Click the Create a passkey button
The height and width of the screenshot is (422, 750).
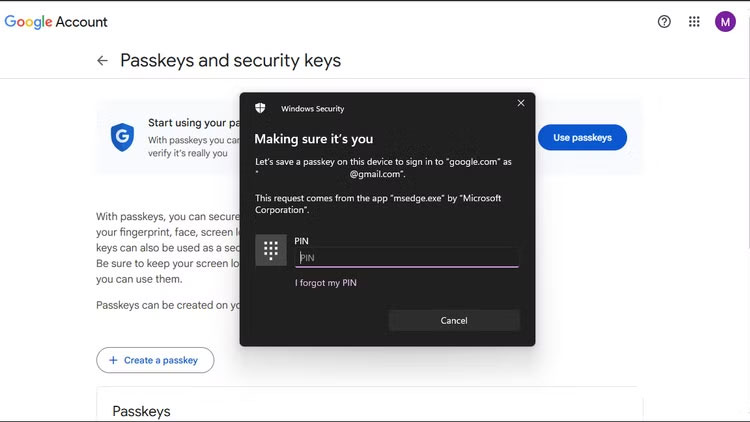pyautogui.click(x=155, y=360)
